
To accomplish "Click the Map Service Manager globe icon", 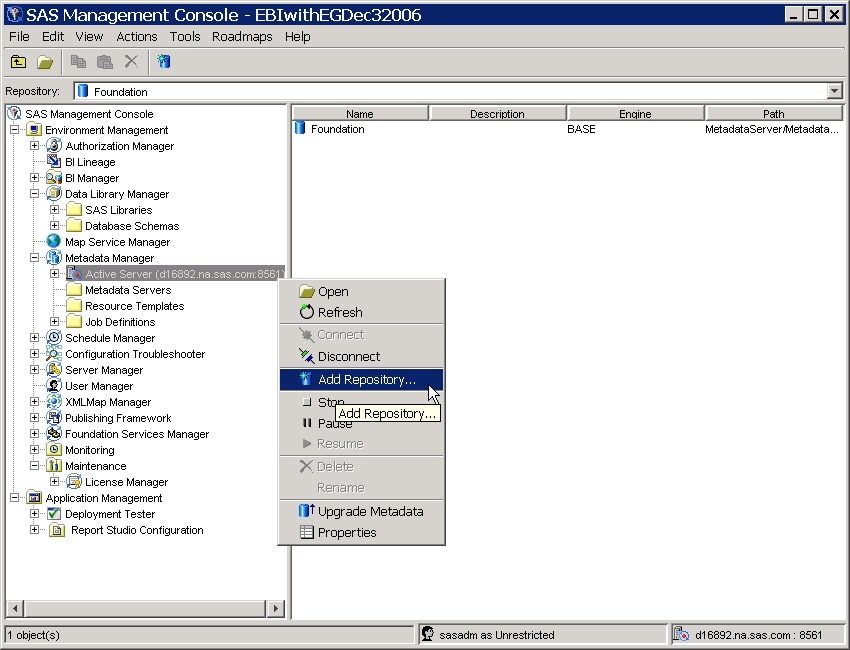I will tap(54, 242).
